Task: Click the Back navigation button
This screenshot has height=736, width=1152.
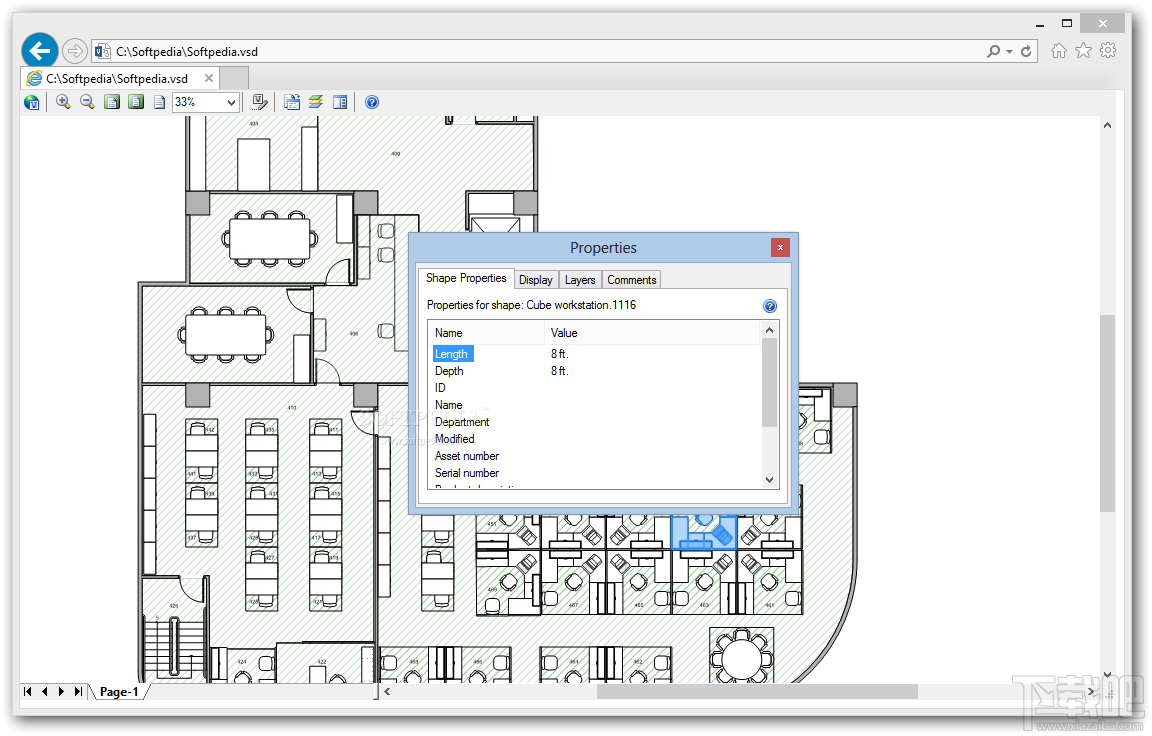Action: (39, 50)
